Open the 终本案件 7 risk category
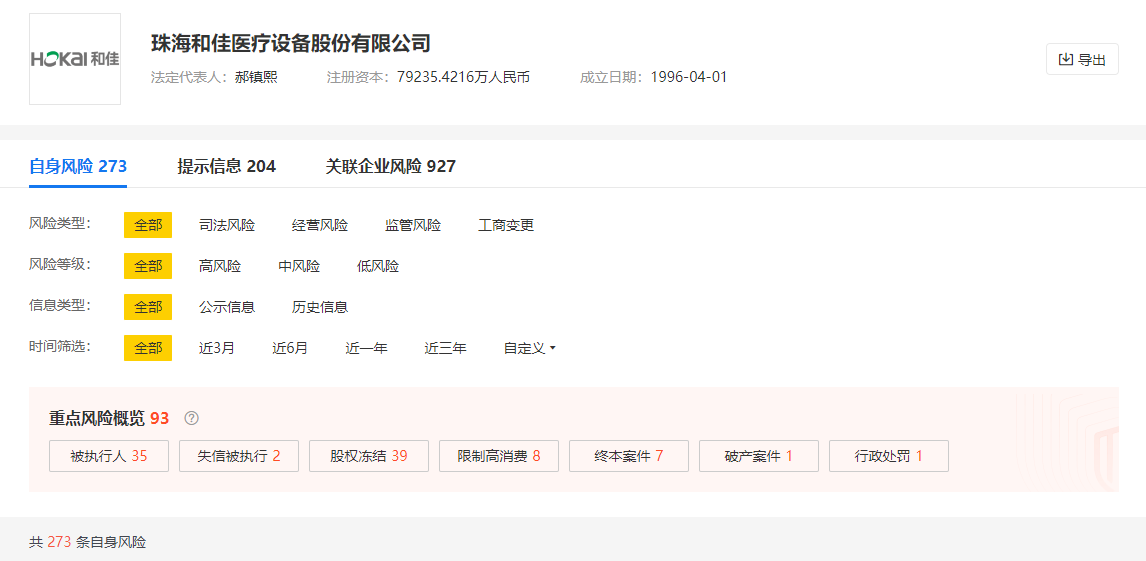 [x=629, y=456]
